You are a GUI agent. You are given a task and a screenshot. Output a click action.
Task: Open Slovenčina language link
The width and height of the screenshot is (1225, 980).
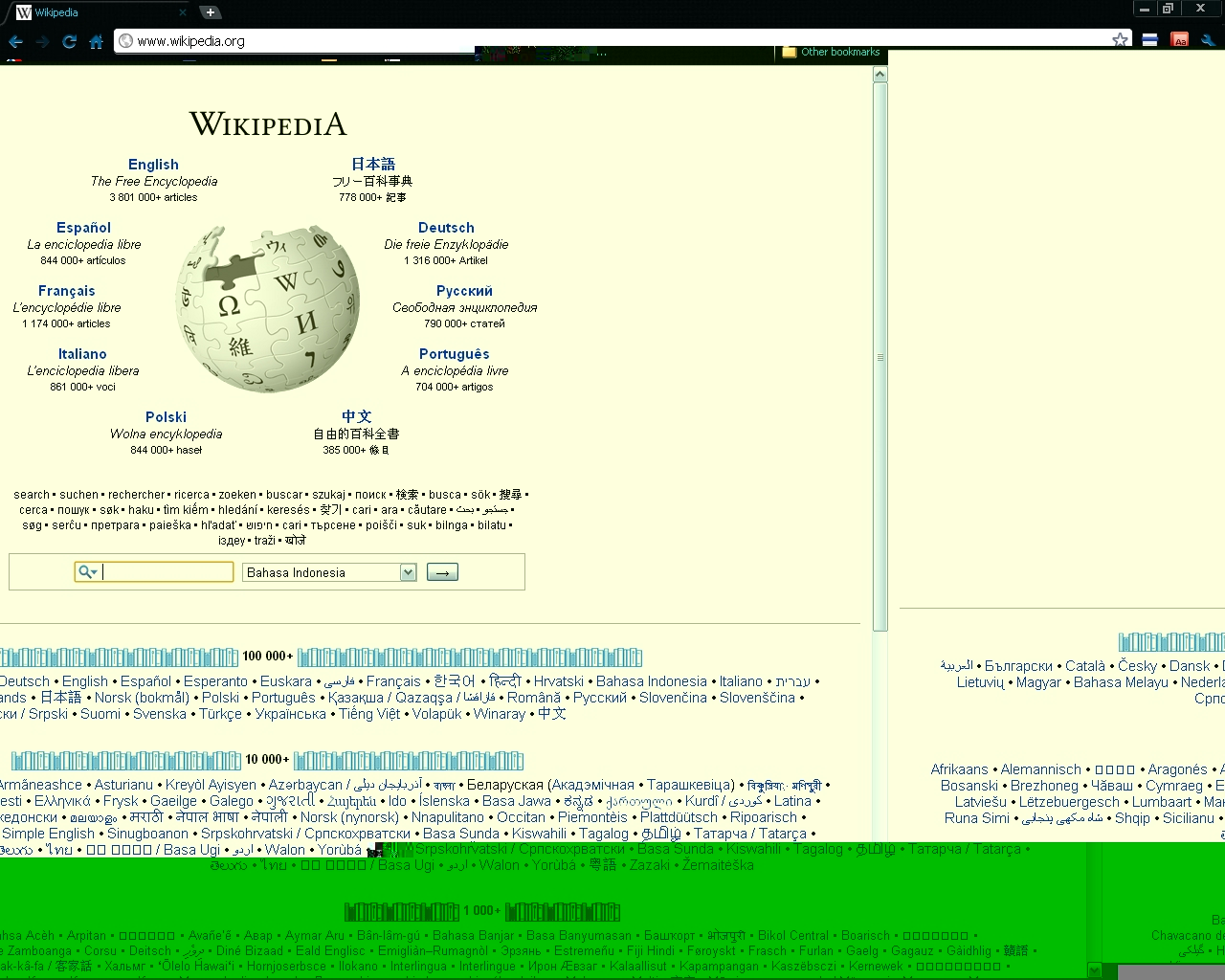click(673, 698)
